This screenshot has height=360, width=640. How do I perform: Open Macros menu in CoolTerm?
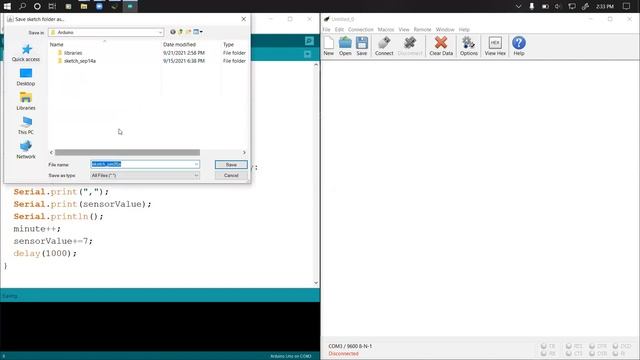point(386,29)
